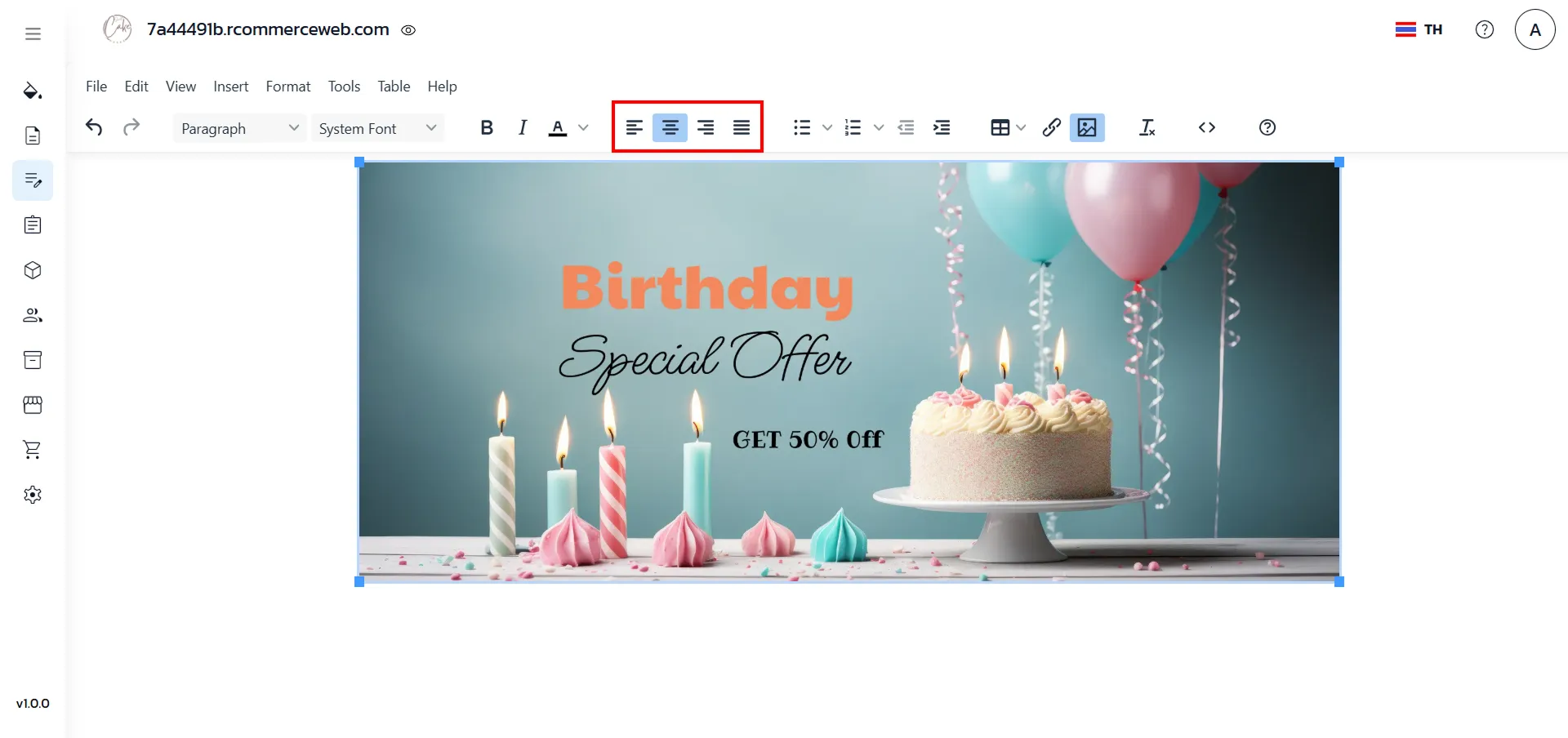The image size is (1568, 738).
Task: Open the table insert dropdown
Action: point(1008,127)
